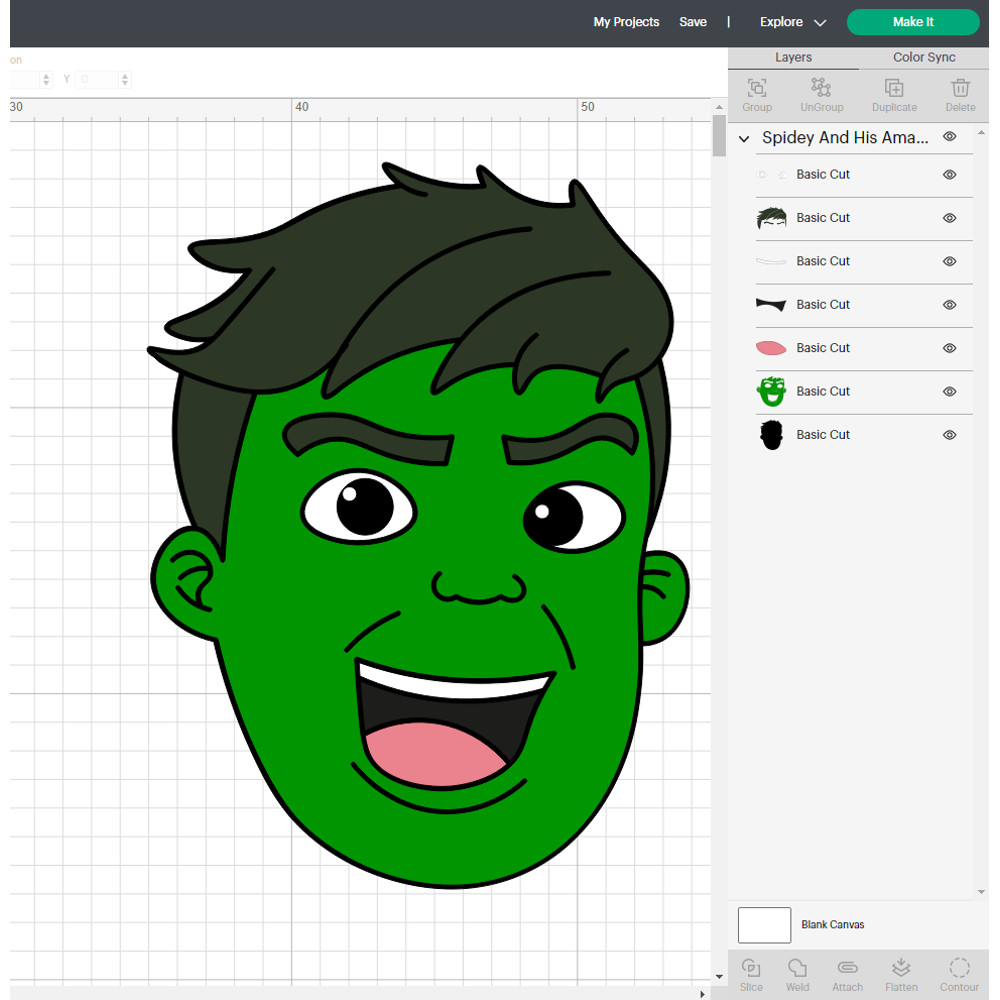The image size is (1000, 1000).
Task: Click the Slice tool icon
Action: pos(751,968)
